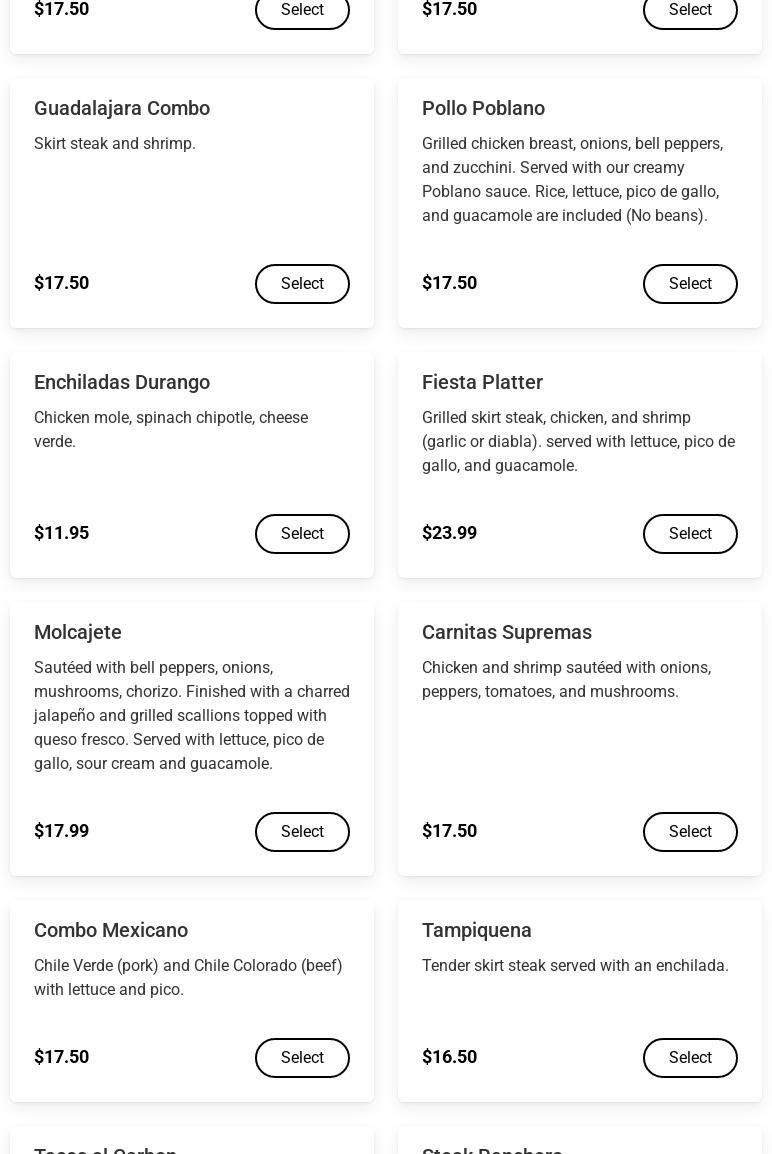Click the Tampiquena dish name

click(476, 930)
